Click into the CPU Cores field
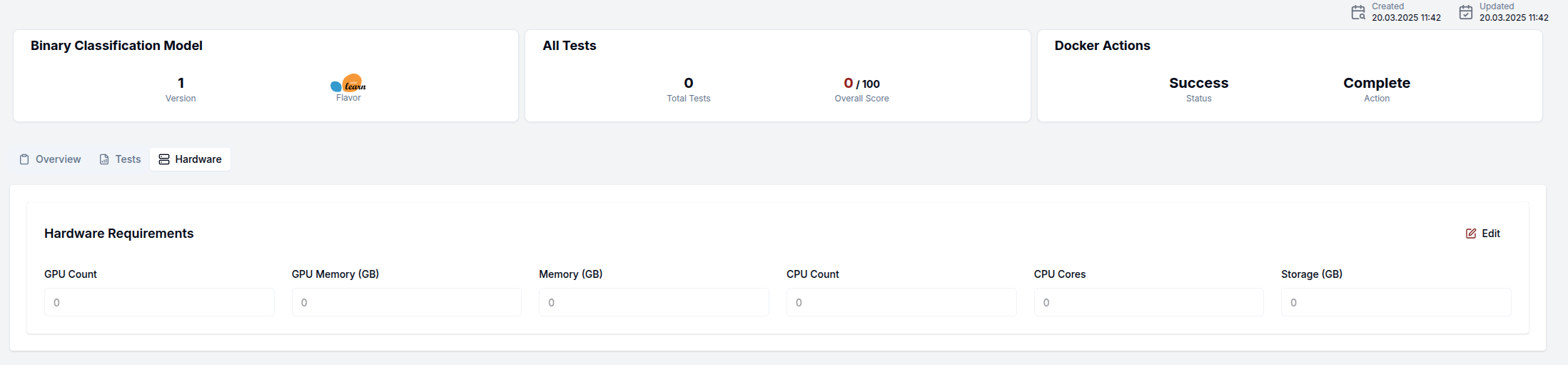The height and width of the screenshot is (365, 1568). 1148,302
